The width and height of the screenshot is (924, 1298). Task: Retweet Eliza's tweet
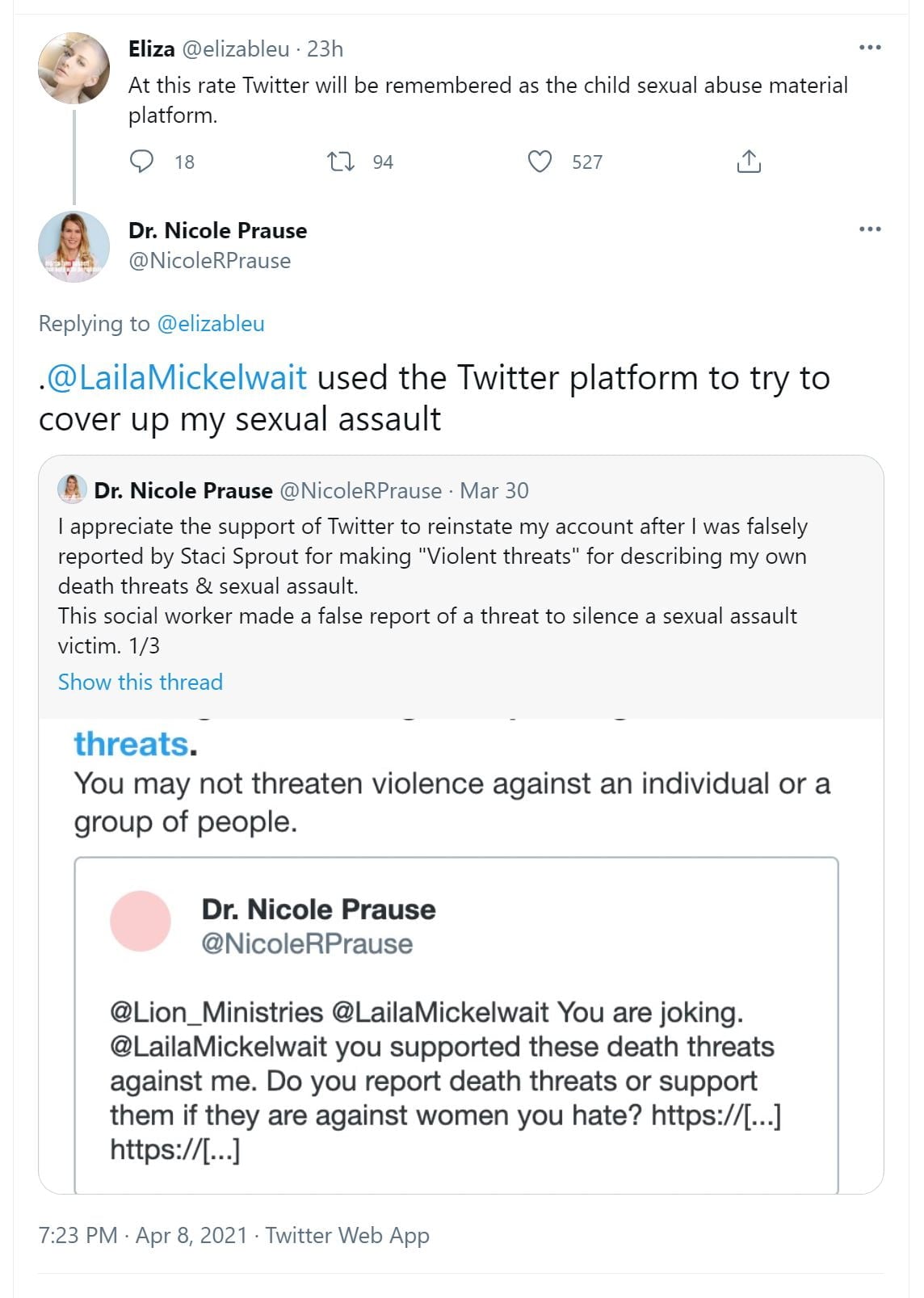pos(340,162)
